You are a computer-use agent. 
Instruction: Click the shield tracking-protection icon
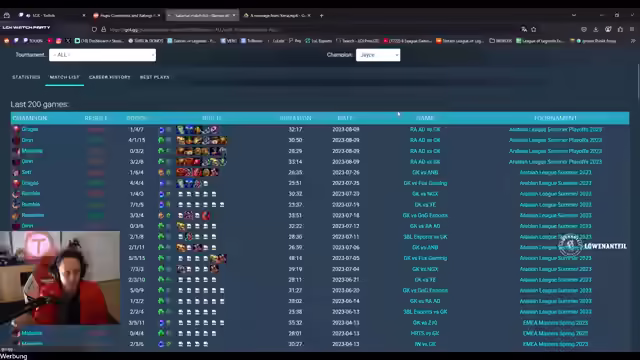94,29
